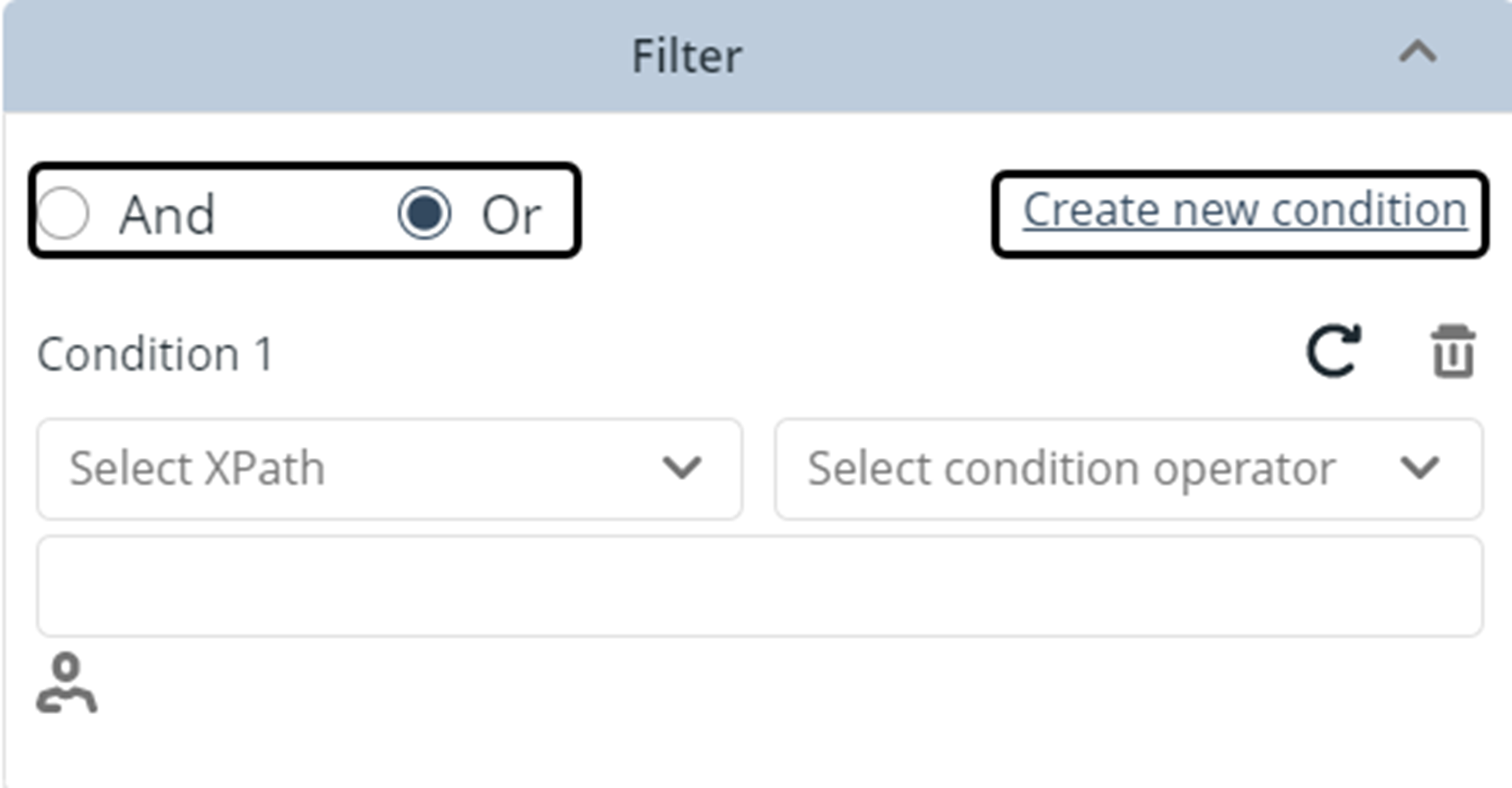This screenshot has width=1512, height=788.
Task: Click the Or label text
Action: [x=512, y=214]
